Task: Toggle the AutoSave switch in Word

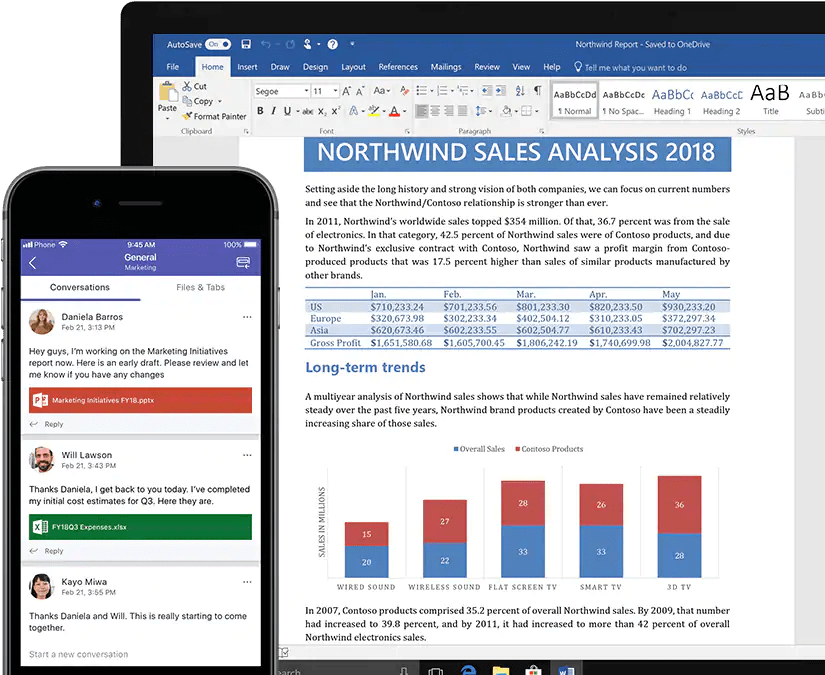Action: pyautogui.click(x=218, y=44)
